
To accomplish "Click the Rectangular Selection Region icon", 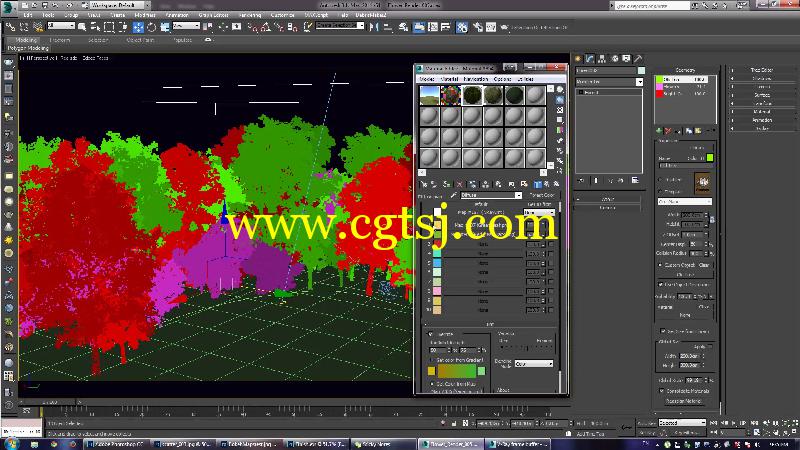I will (x=109, y=27).
